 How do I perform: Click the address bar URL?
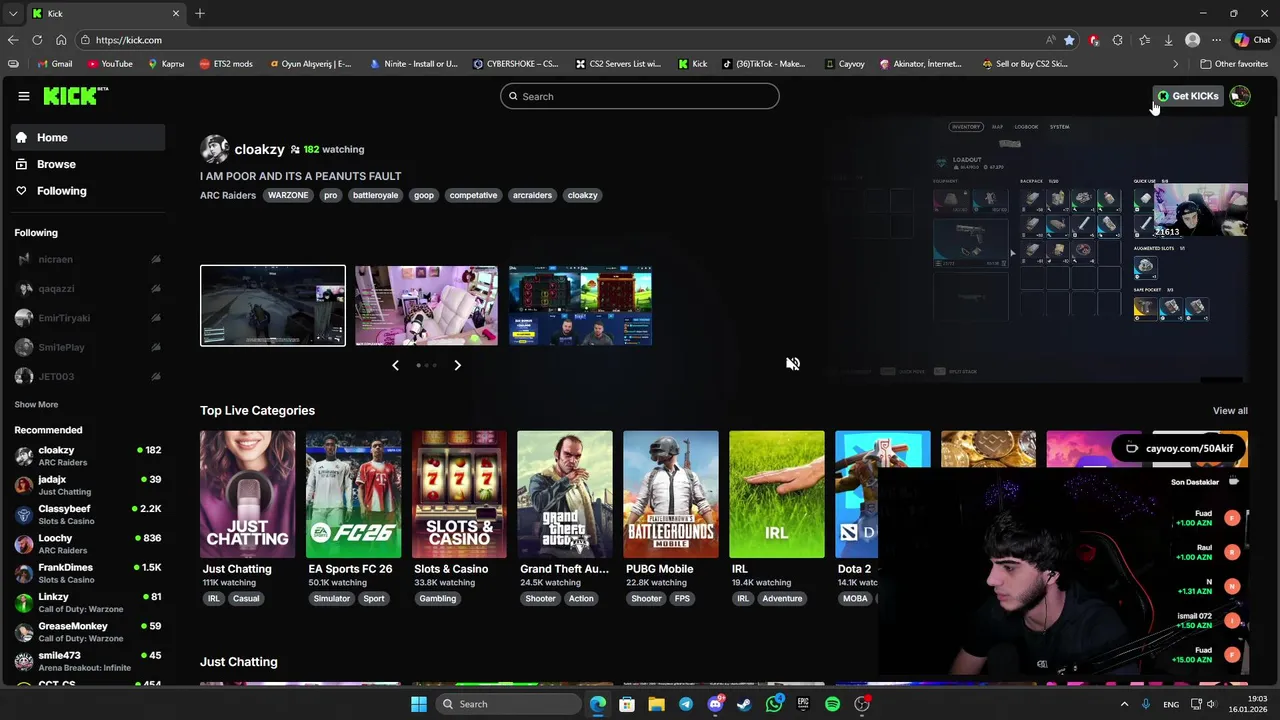coord(128,40)
